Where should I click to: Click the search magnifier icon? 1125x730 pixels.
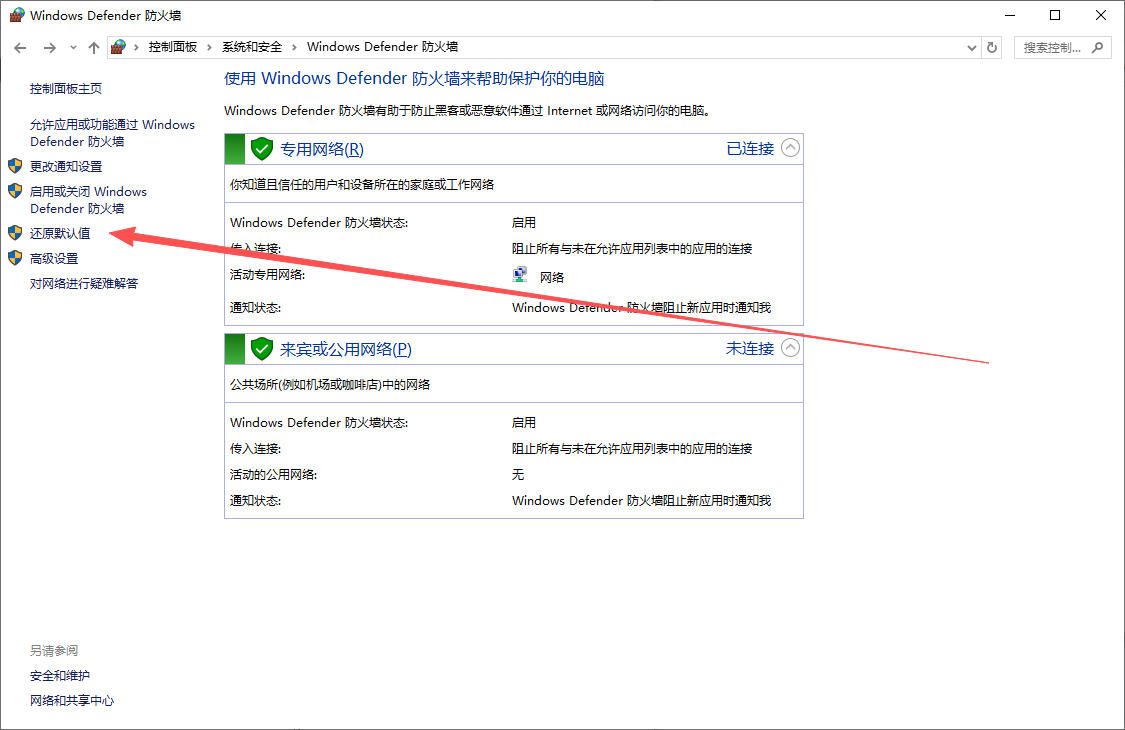1097,47
